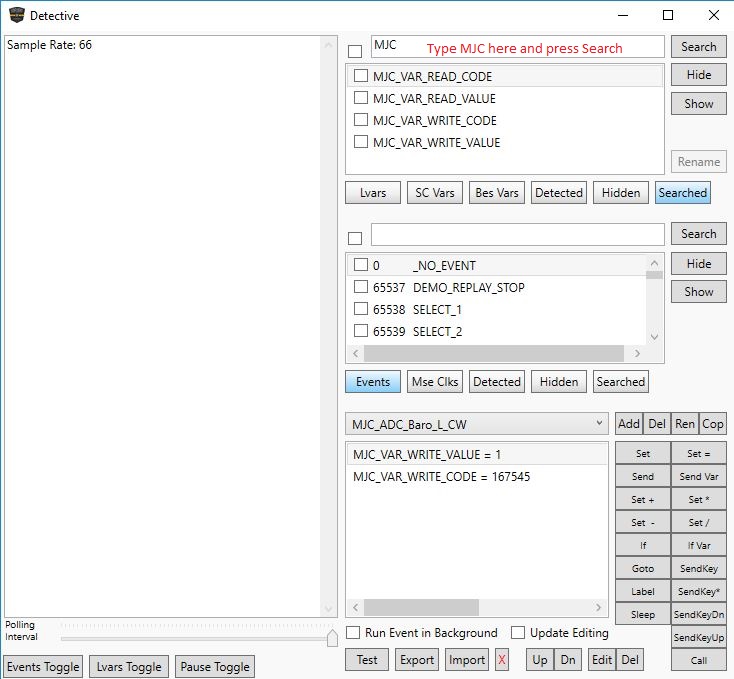734x679 pixels.
Task: Toggle the Update Editing checkbox
Action: tap(518, 633)
